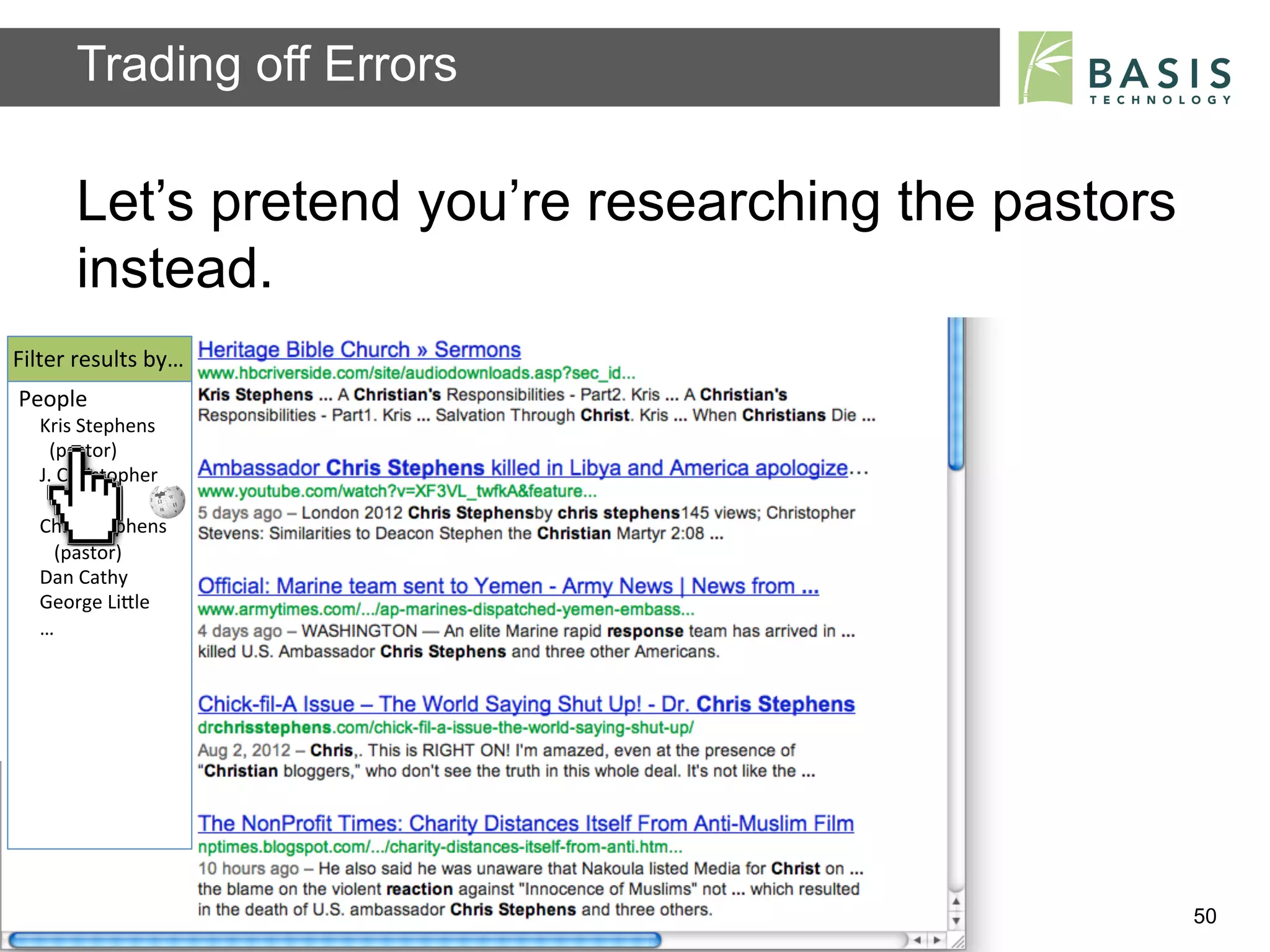Viewport: 1270px width, 952px height.
Task: Click the vertical scrollbar down arrow
Action: tap(956, 920)
